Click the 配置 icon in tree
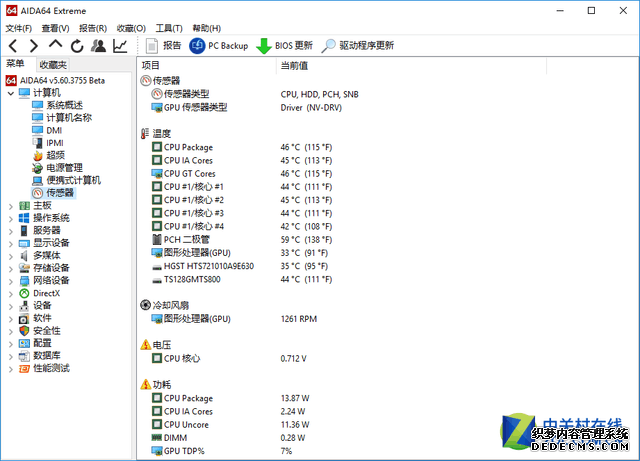 pyautogui.click(x=24, y=343)
